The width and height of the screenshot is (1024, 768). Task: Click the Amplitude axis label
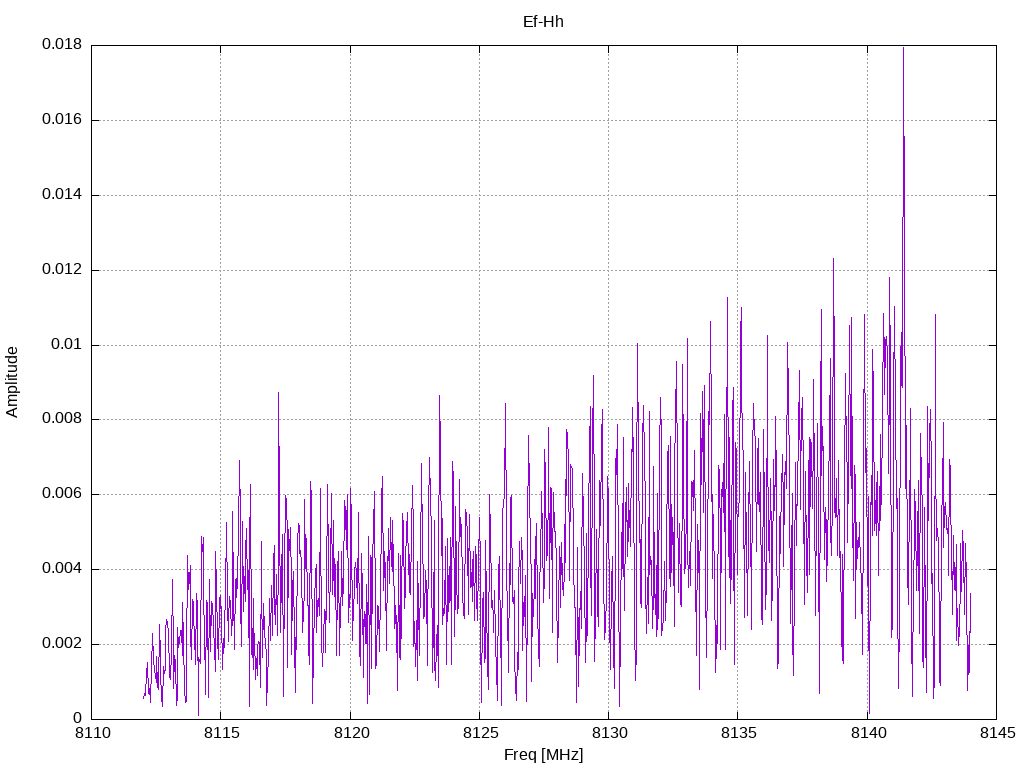[12, 382]
